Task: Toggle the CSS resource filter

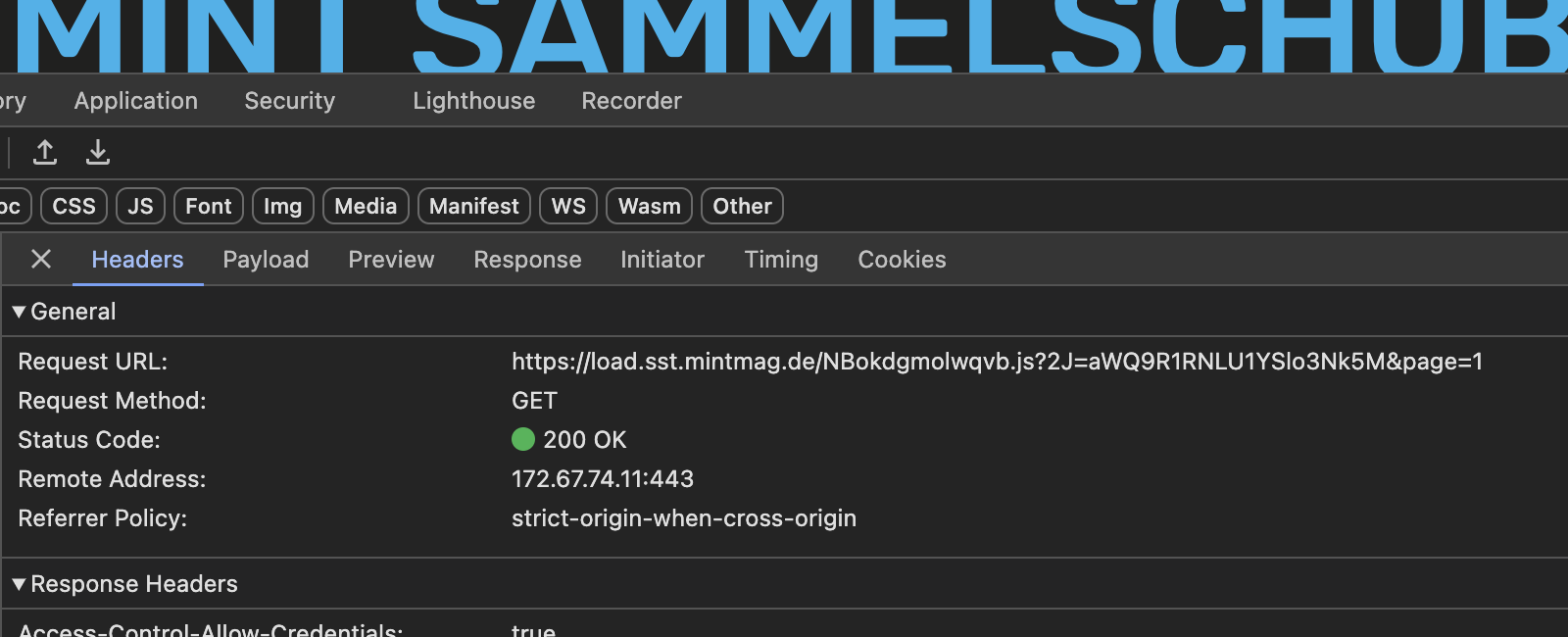Action: (x=74, y=206)
